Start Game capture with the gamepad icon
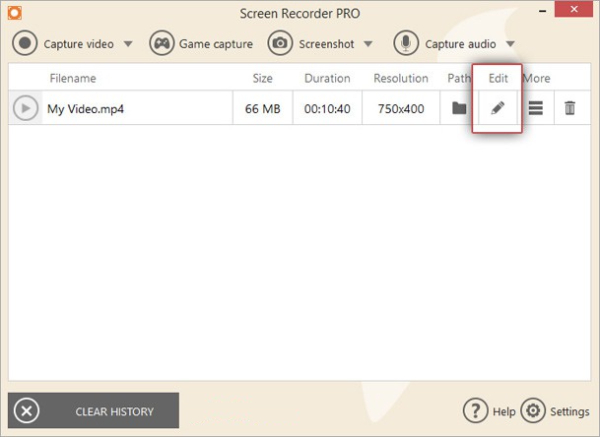The width and height of the screenshot is (600, 437). 161,43
